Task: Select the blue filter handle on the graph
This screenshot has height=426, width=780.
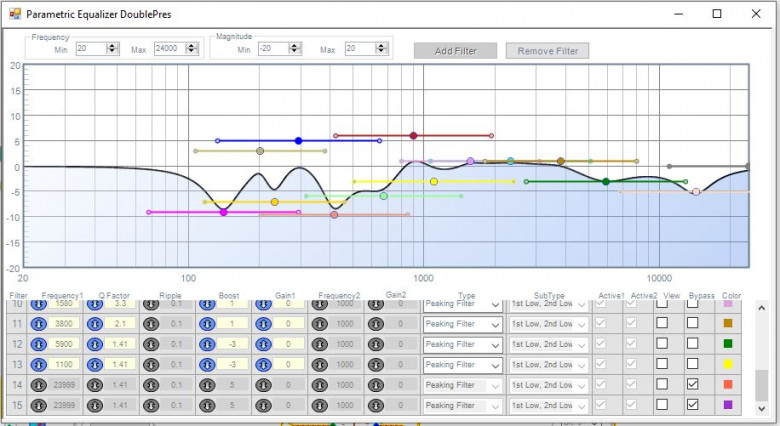Action: coord(298,141)
